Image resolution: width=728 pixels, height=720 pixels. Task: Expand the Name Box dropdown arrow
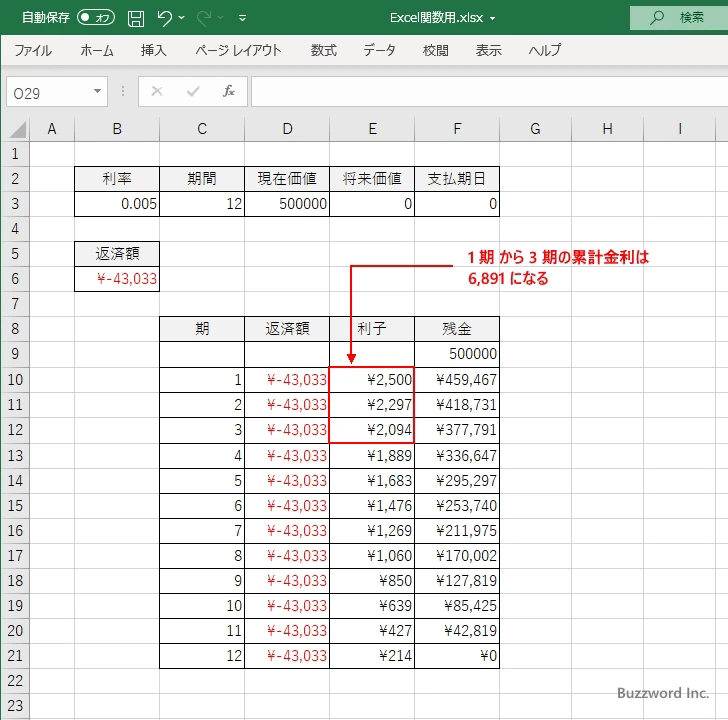(98, 91)
